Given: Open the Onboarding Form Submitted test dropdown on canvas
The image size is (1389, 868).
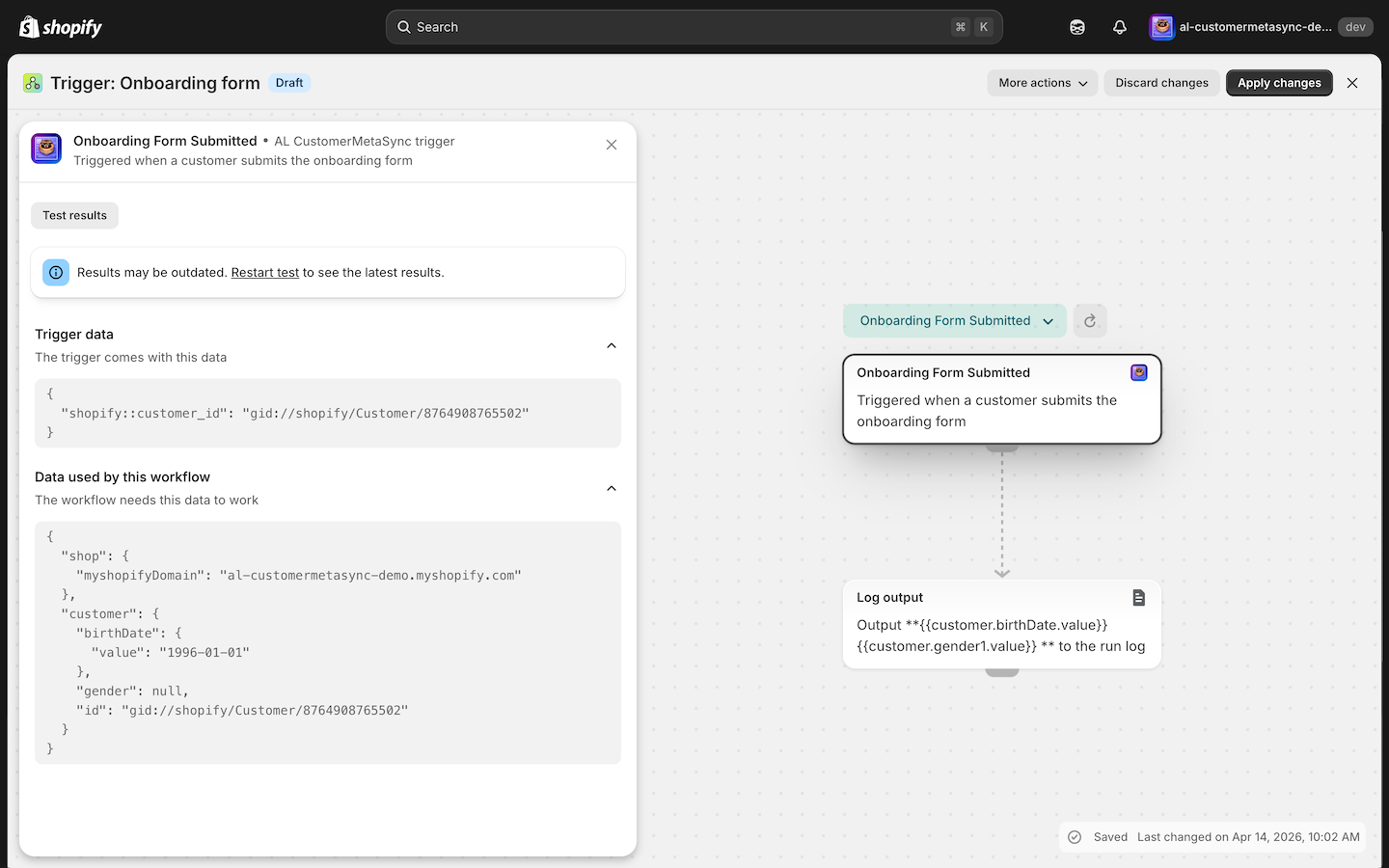Looking at the screenshot, I should [955, 321].
